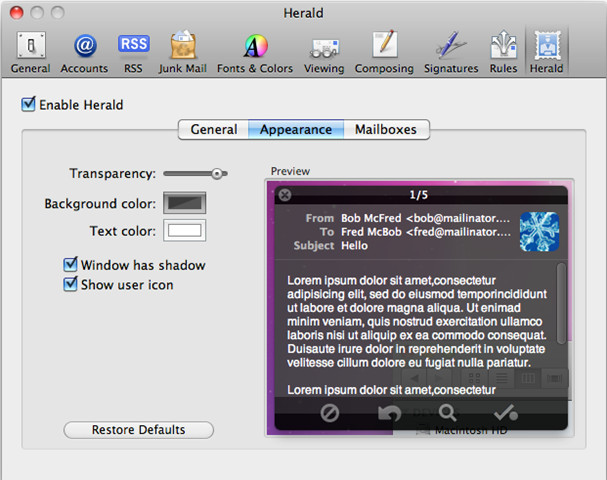
Task: Close the preview notification with X icon
Action: 285,195
